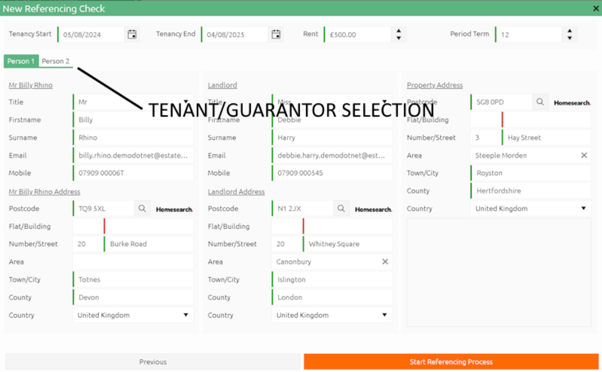This screenshot has width=602, height=372.
Task: Click the tenant Email input field
Action: pyautogui.click(x=133, y=155)
